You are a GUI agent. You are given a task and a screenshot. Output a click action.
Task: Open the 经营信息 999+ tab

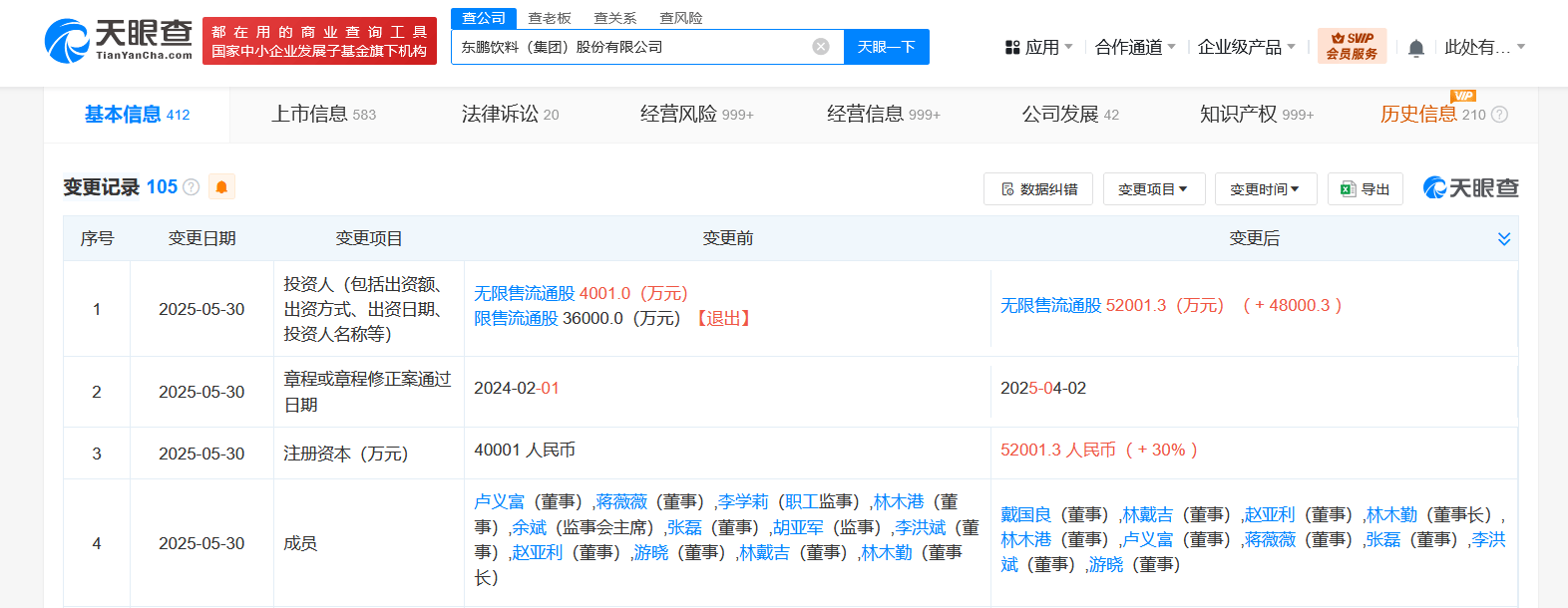click(x=884, y=115)
